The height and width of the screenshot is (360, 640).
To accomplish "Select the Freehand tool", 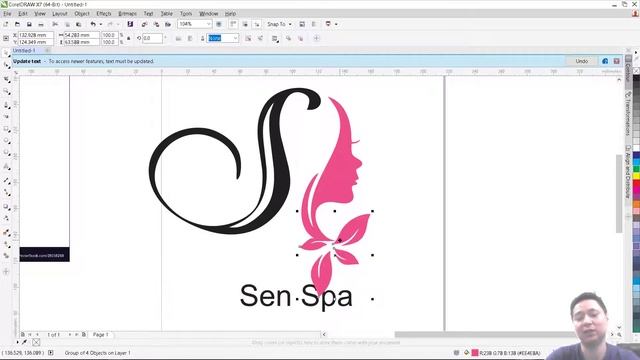I will coord(6,105).
